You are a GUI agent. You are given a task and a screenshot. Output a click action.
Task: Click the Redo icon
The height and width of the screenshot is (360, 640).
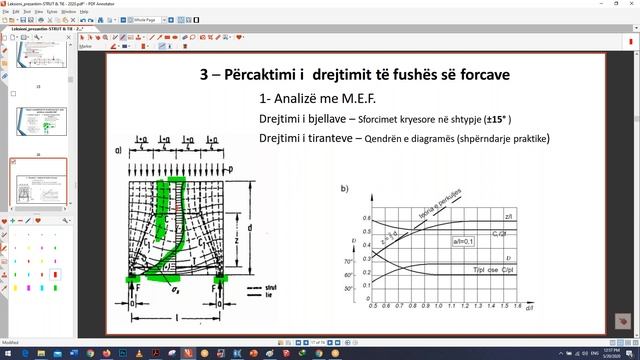click(91, 20)
